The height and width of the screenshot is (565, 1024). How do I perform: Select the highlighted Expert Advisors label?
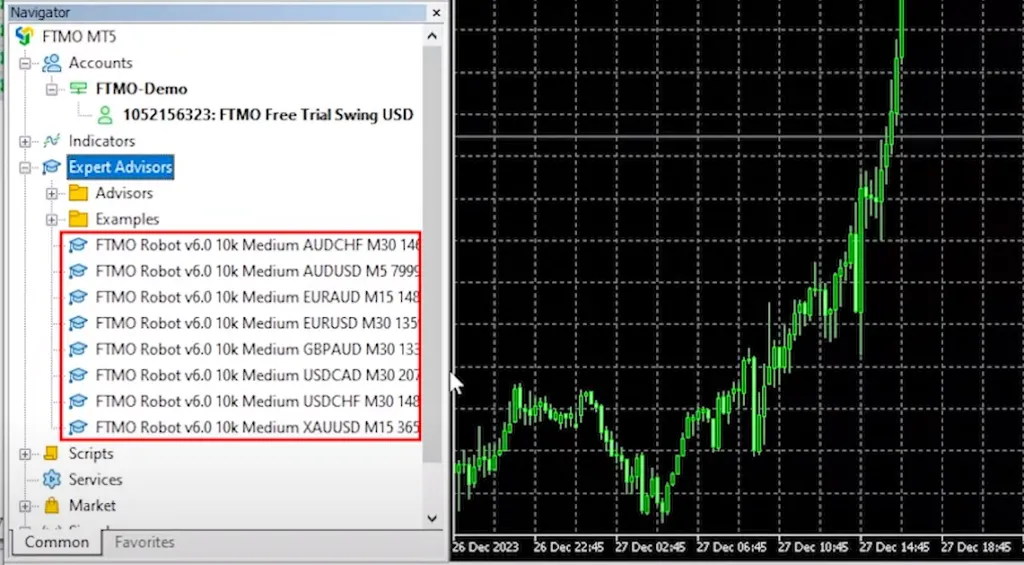point(120,167)
